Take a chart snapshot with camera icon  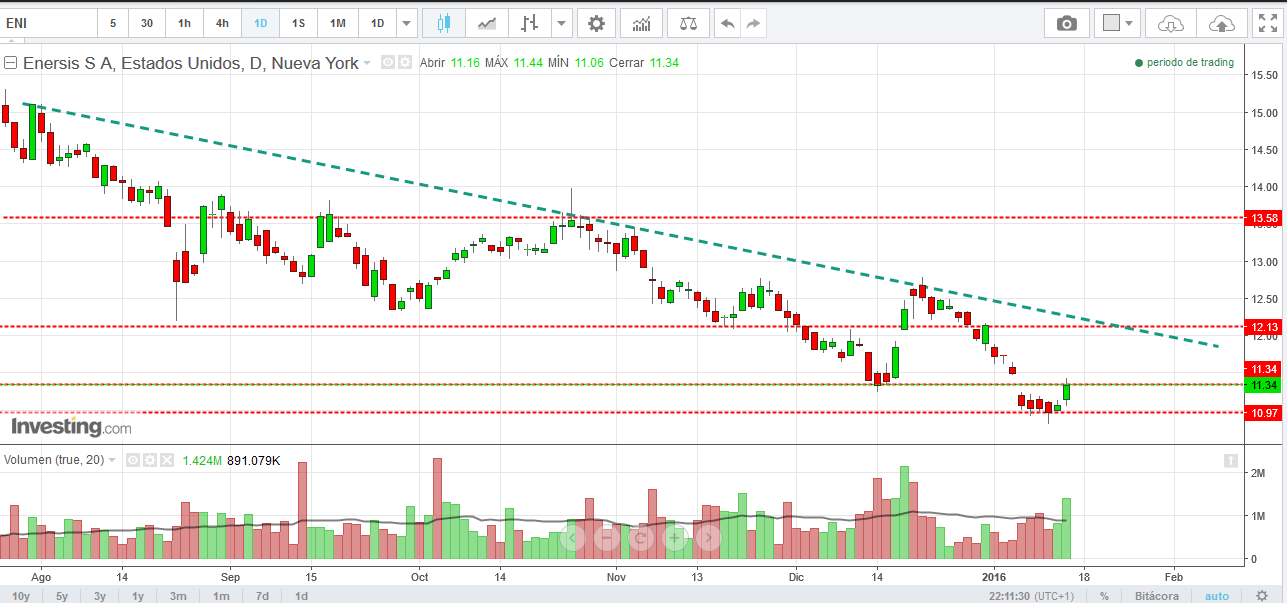point(1067,23)
